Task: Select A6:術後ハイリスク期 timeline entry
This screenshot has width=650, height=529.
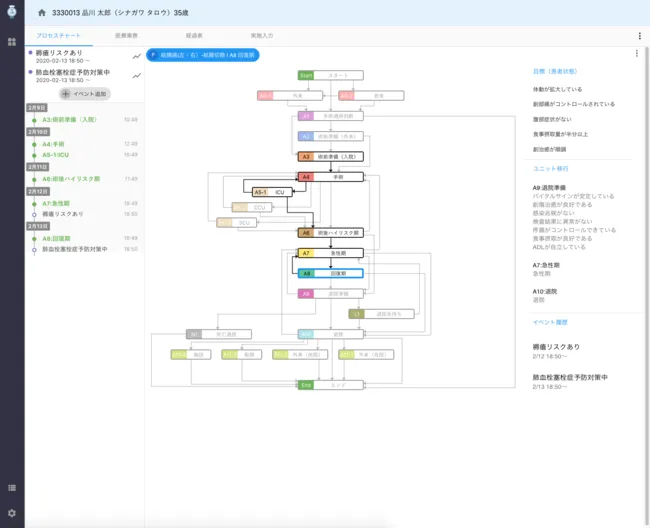Action: tap(70, 179)
